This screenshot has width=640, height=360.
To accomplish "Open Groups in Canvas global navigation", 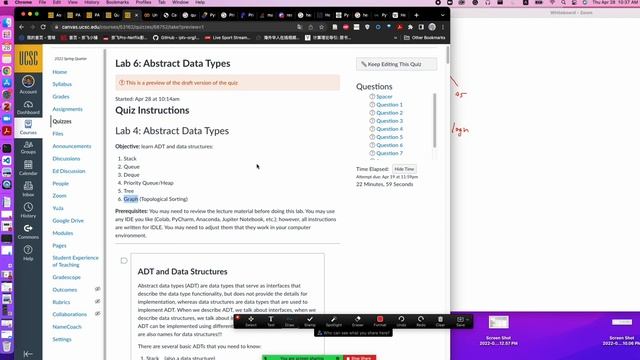I will [x=28, y=147].
